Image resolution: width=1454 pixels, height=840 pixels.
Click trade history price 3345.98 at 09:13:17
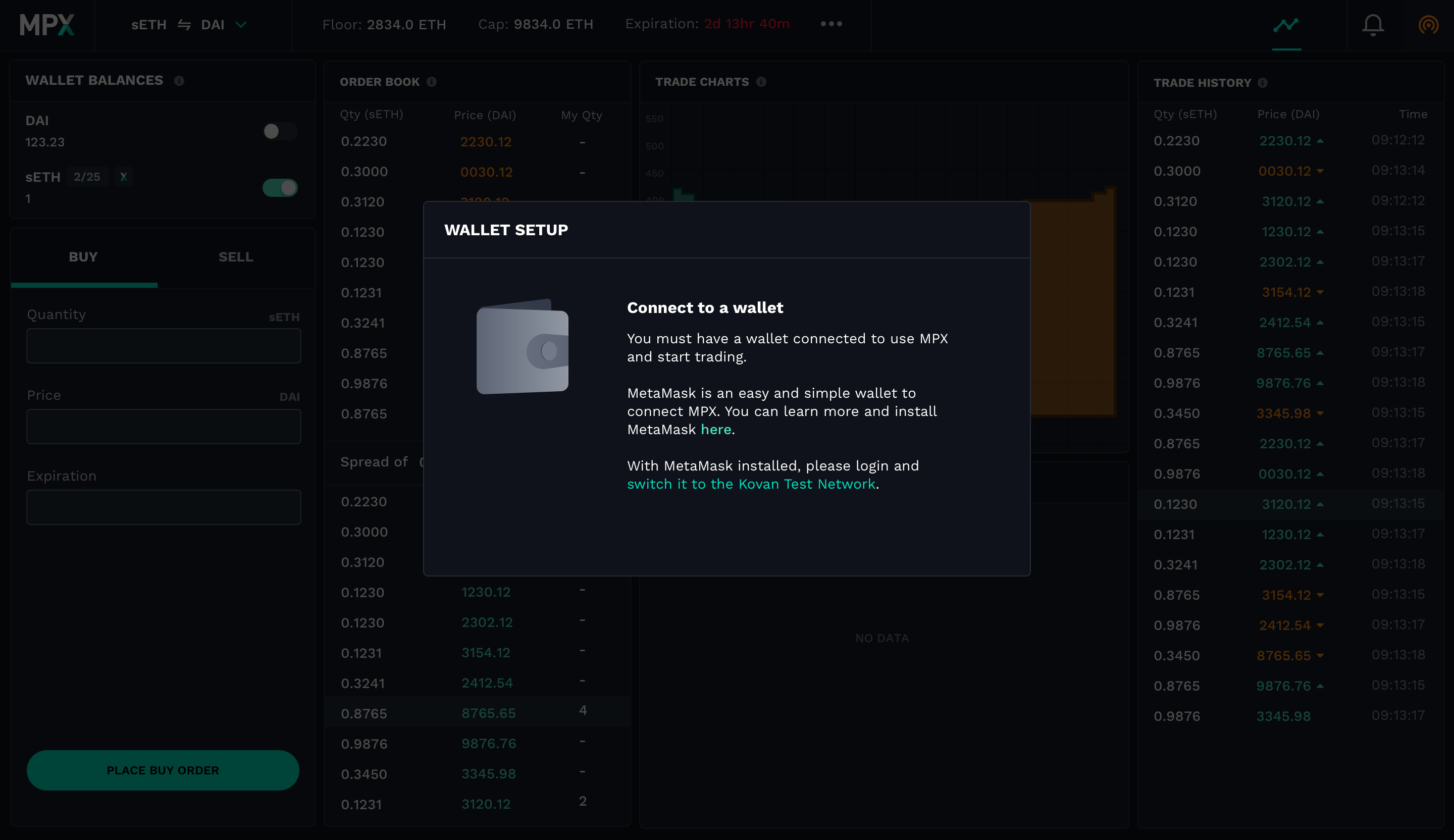coord(1284,716)
